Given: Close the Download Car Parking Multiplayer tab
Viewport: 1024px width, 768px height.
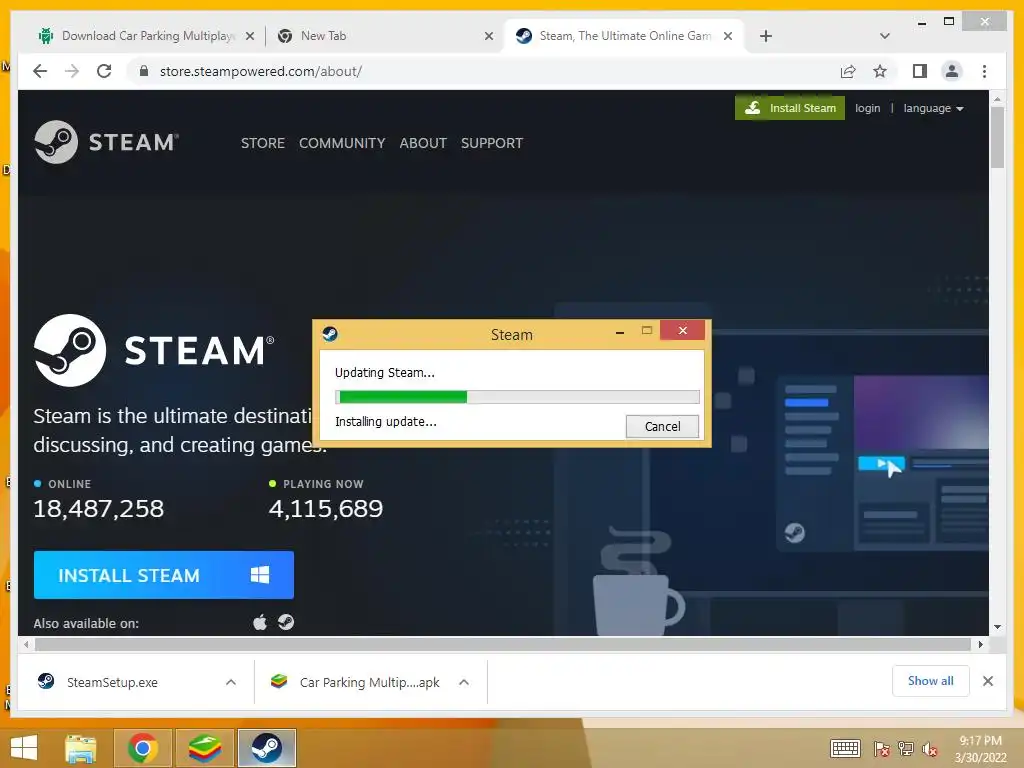Looking at the screenshot, I should pyautogui.click(x=249, y=36).
